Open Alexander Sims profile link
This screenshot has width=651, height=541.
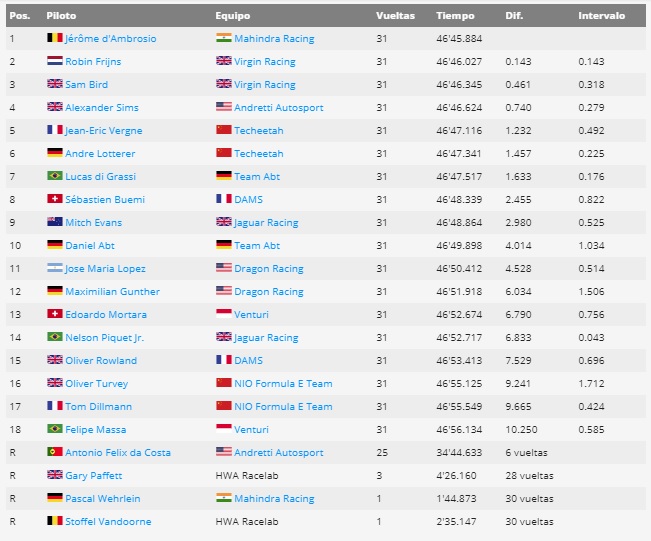pyautogui.click(x=102, y=108)
